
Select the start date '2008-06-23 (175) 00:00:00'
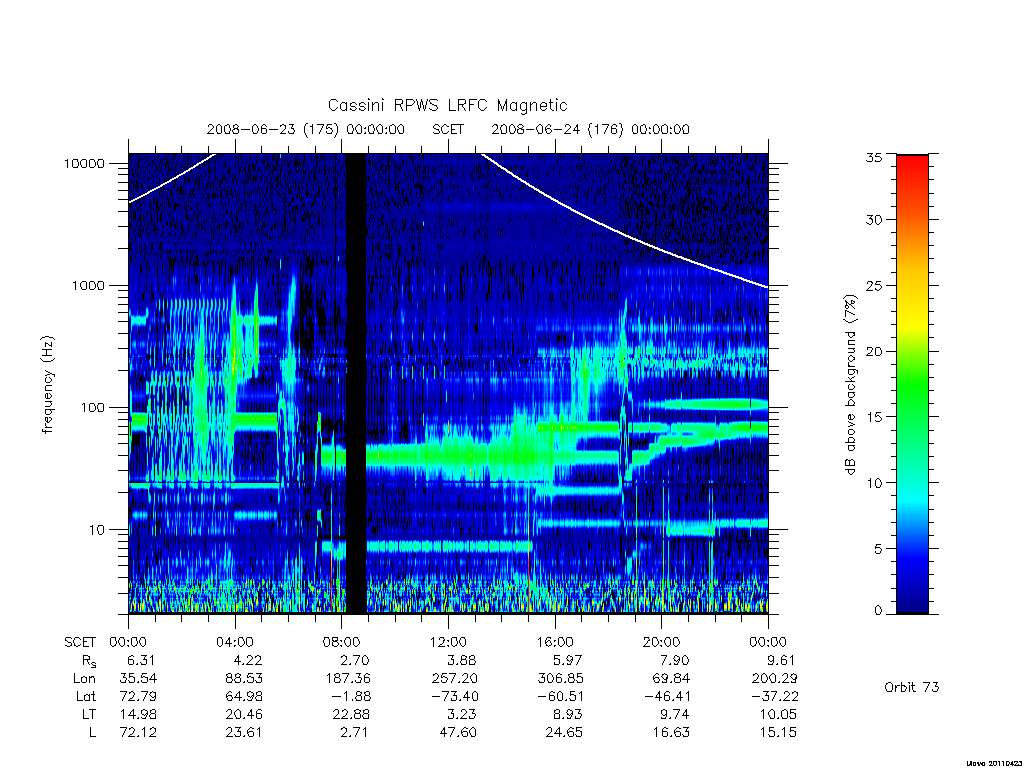click(x=306, y=129)
